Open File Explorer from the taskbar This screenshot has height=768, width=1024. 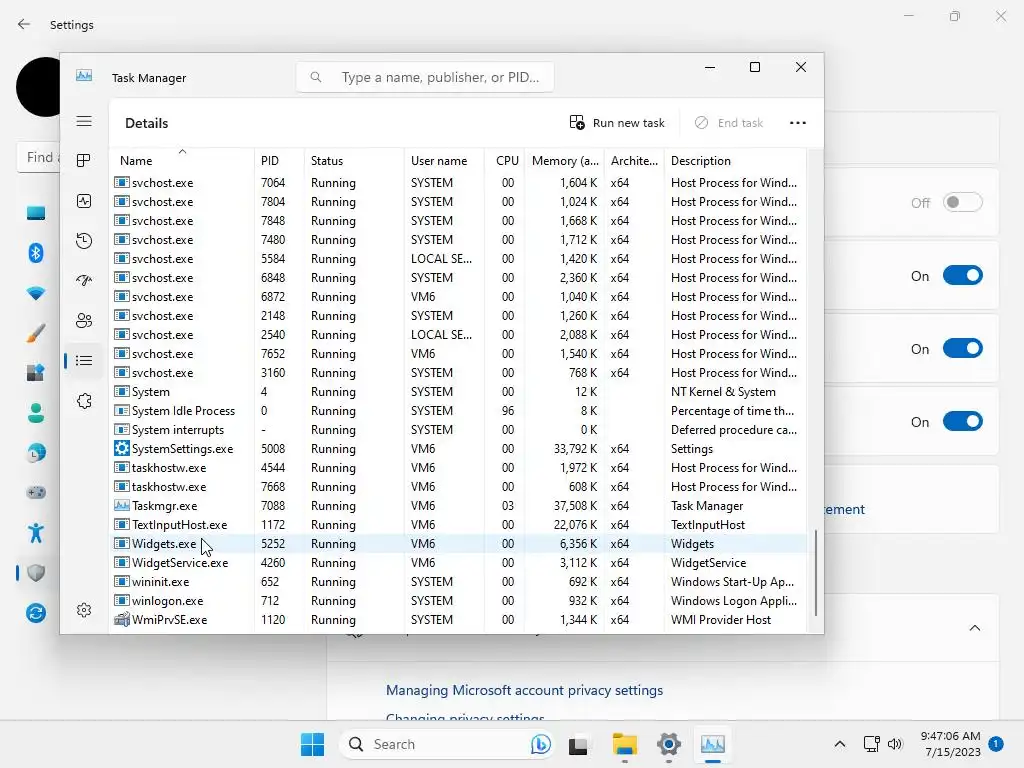coord(624,744)
